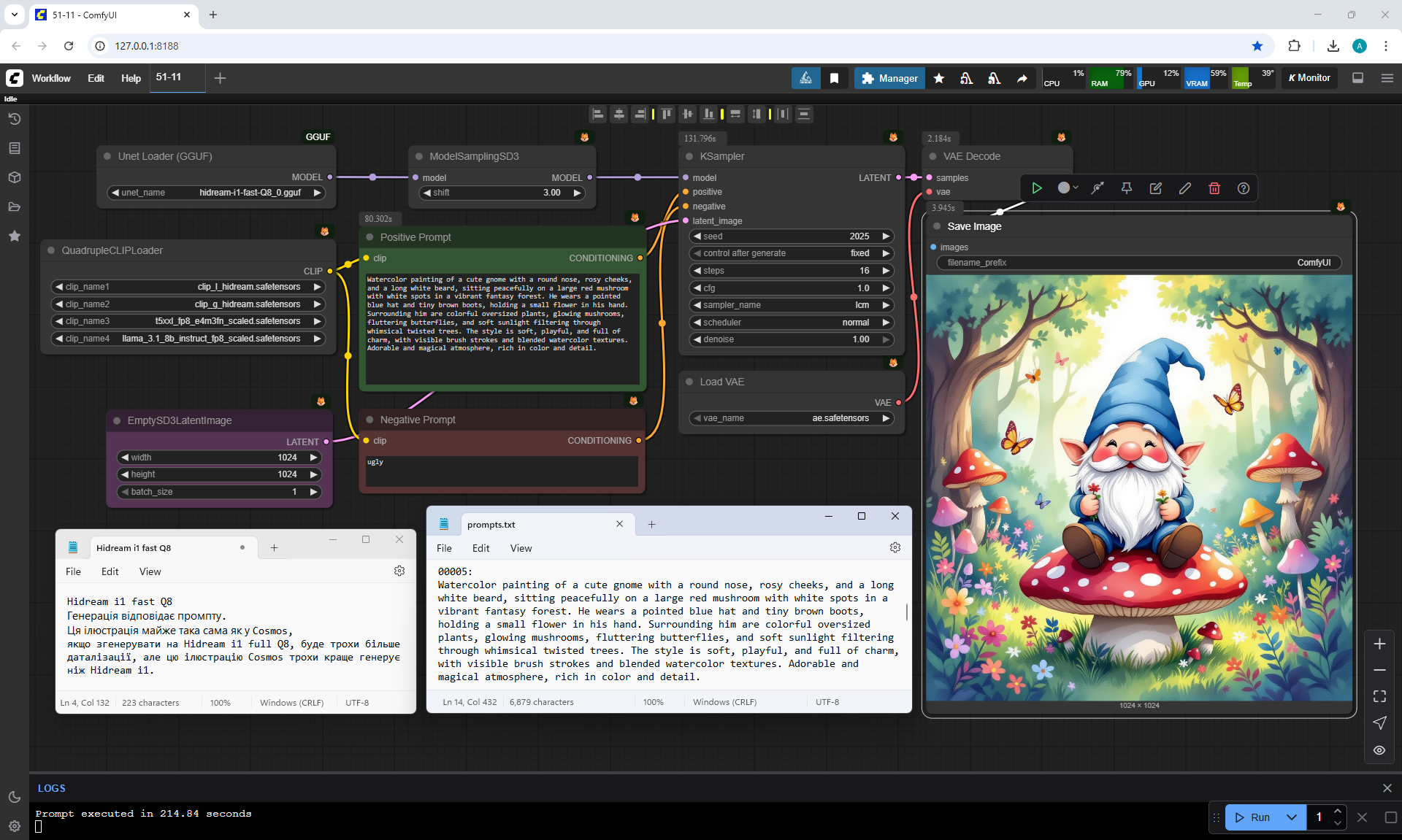Open the workflows folder sidebar icon
The width and height of the screenshot is (1402, 840).
[x=14, y=207]
